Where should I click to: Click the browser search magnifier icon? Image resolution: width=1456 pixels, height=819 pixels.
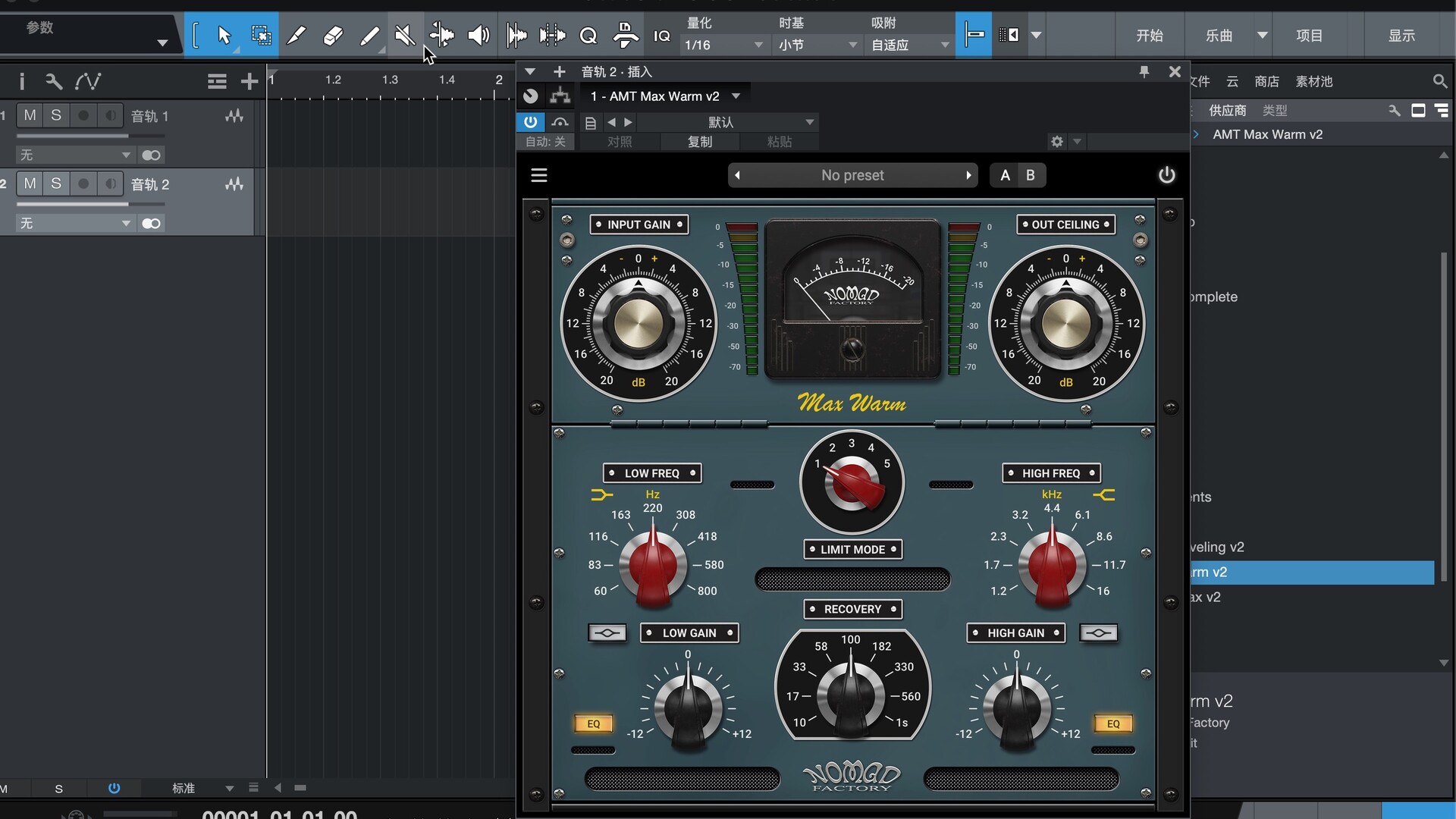1439,81
